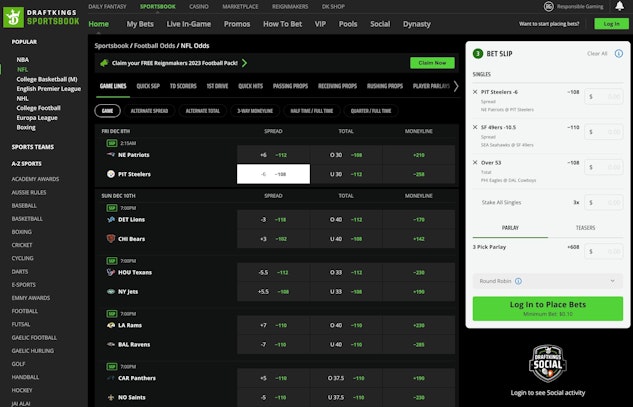Screen dimensions: 633x407
Task: Open the Round Robin dropdown
Action: (547, 281)
